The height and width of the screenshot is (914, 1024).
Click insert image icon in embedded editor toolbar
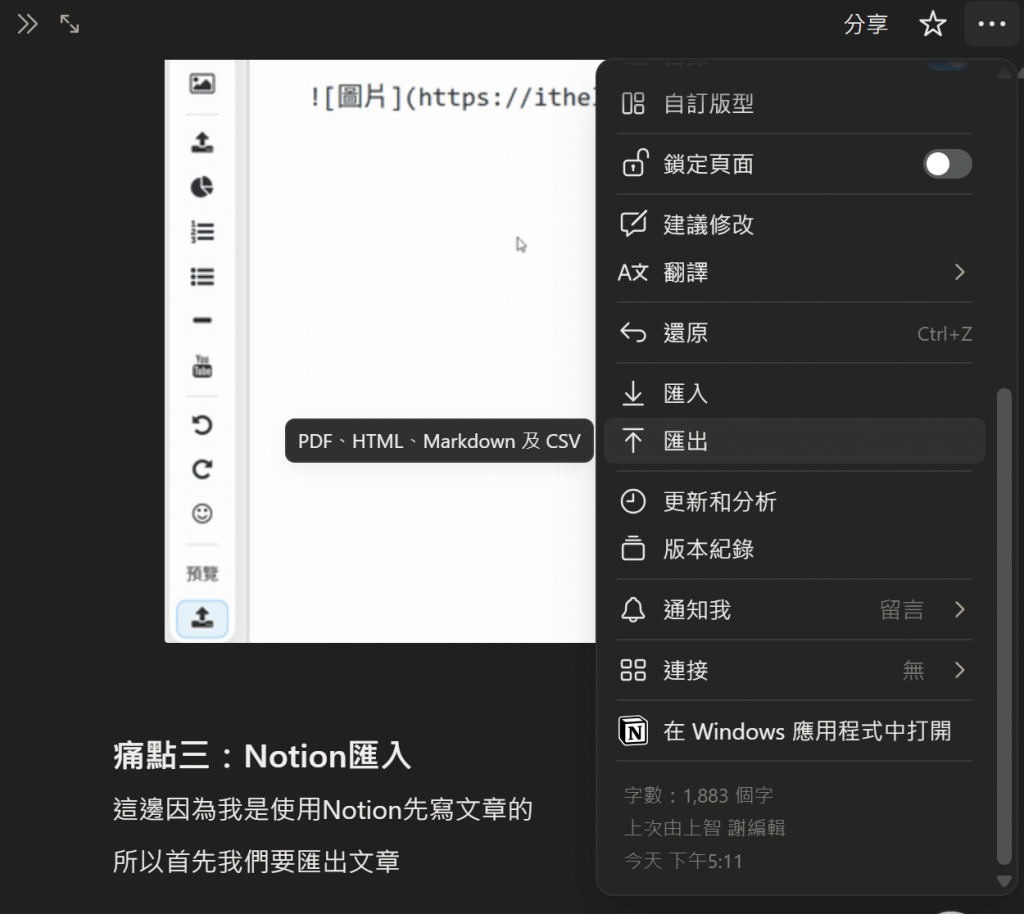tap(202, 84)
